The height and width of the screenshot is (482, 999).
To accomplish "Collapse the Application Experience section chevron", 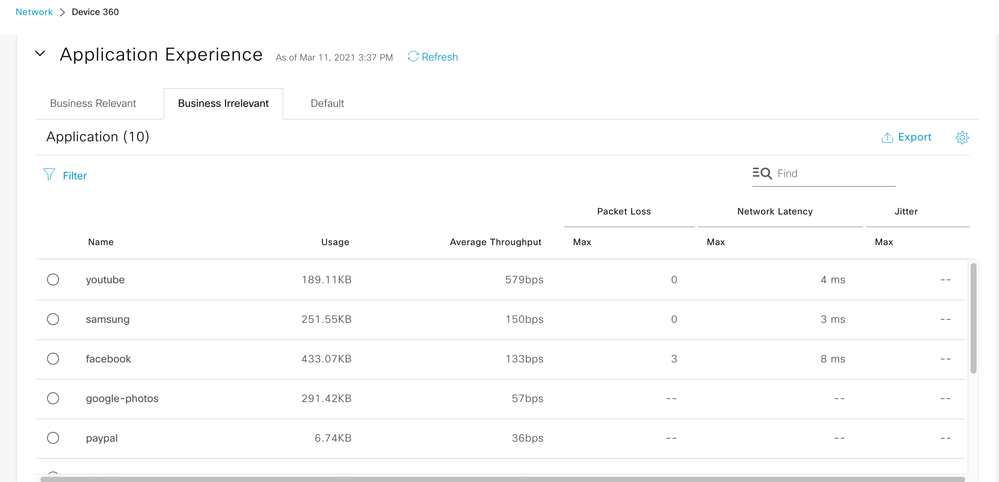I will (40, 54).
